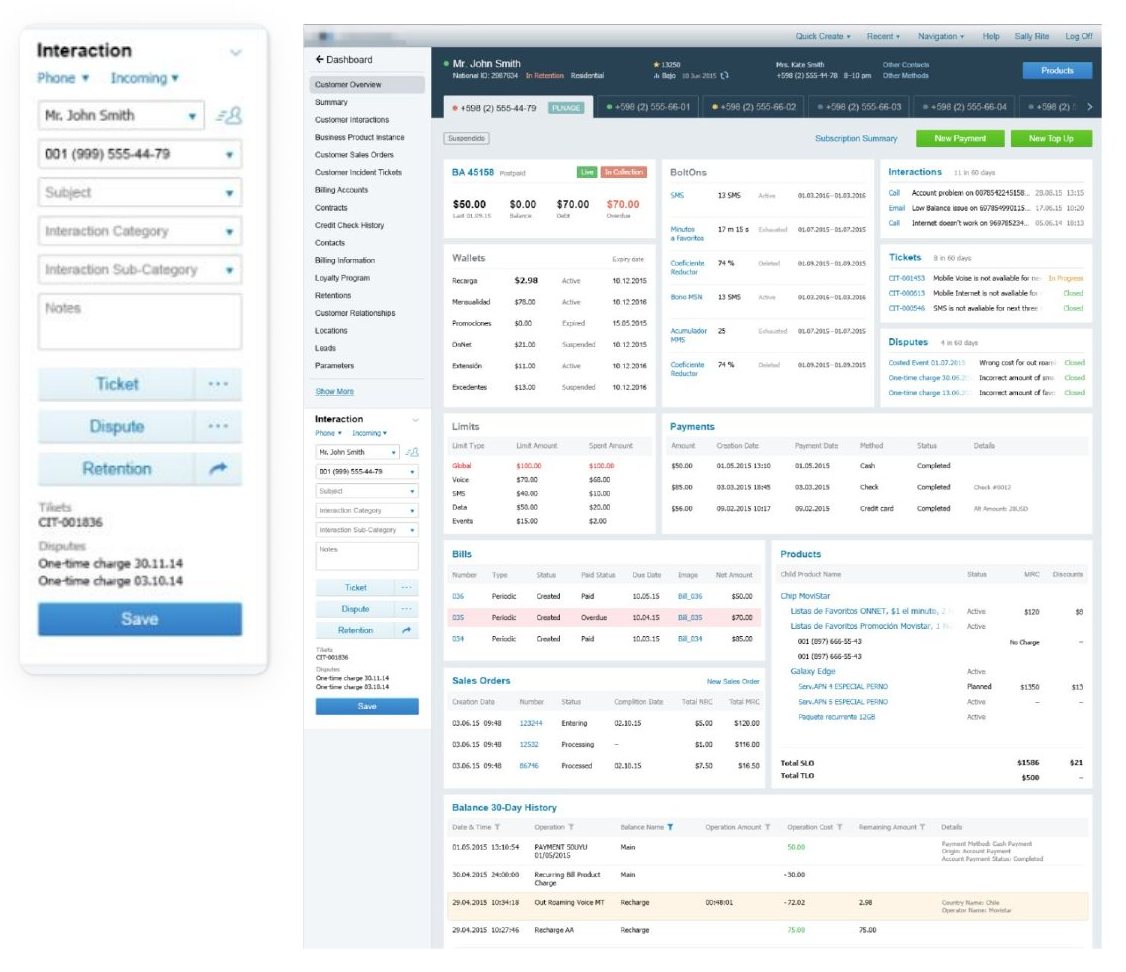Image resolution: width=1126 pixels, height=972 pixels.
Task: Click the back arrow beside Dashboard
Action: [319, 60]
